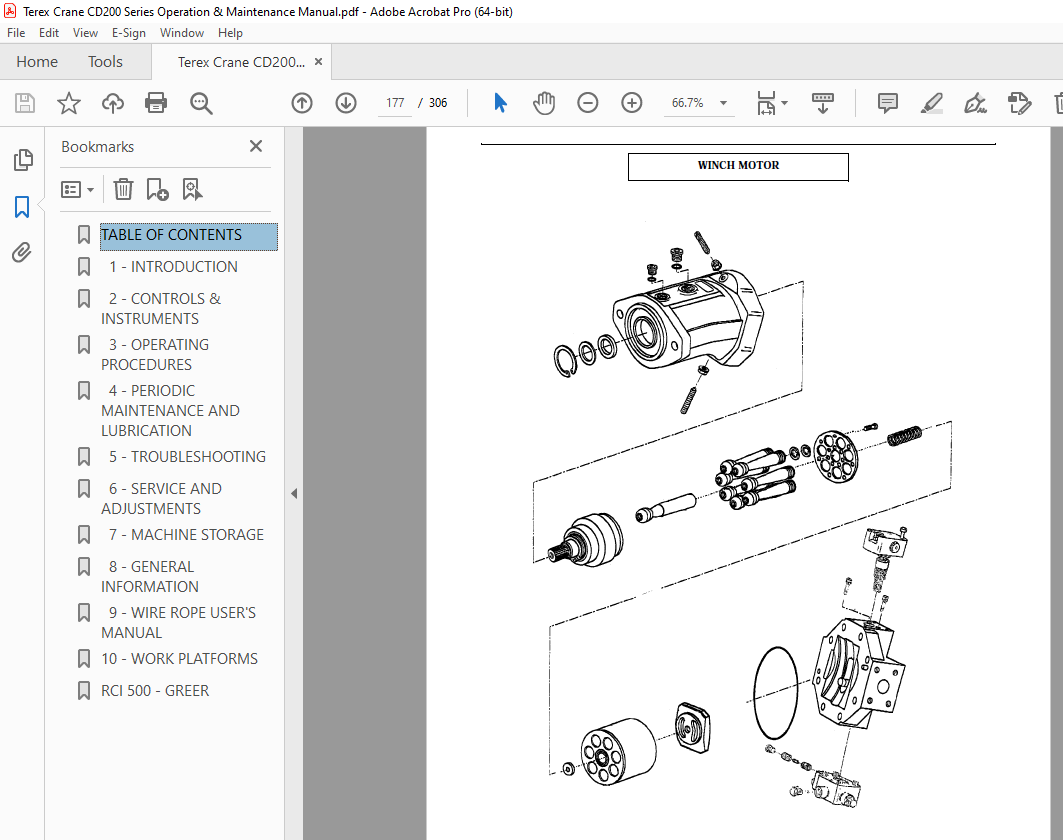Open the View menu
This screenshot has width=1063, height=840.
[x=85, y=33]
